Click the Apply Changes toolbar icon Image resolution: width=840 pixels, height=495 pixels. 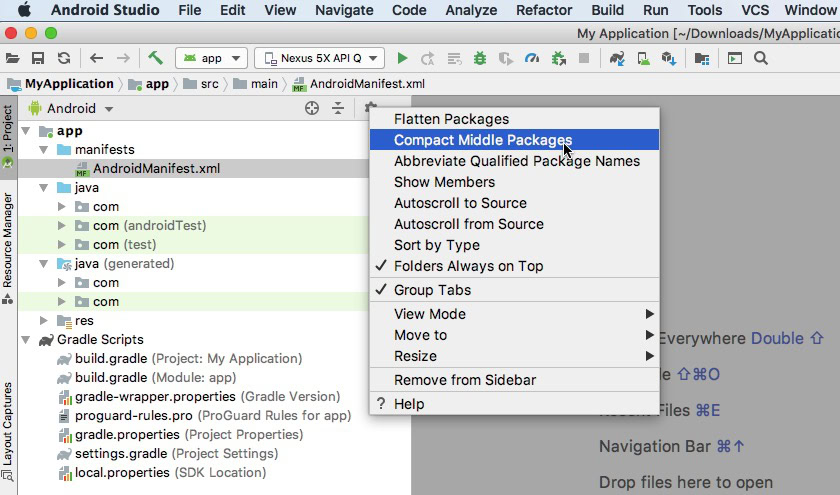click(x=428, y=58)
